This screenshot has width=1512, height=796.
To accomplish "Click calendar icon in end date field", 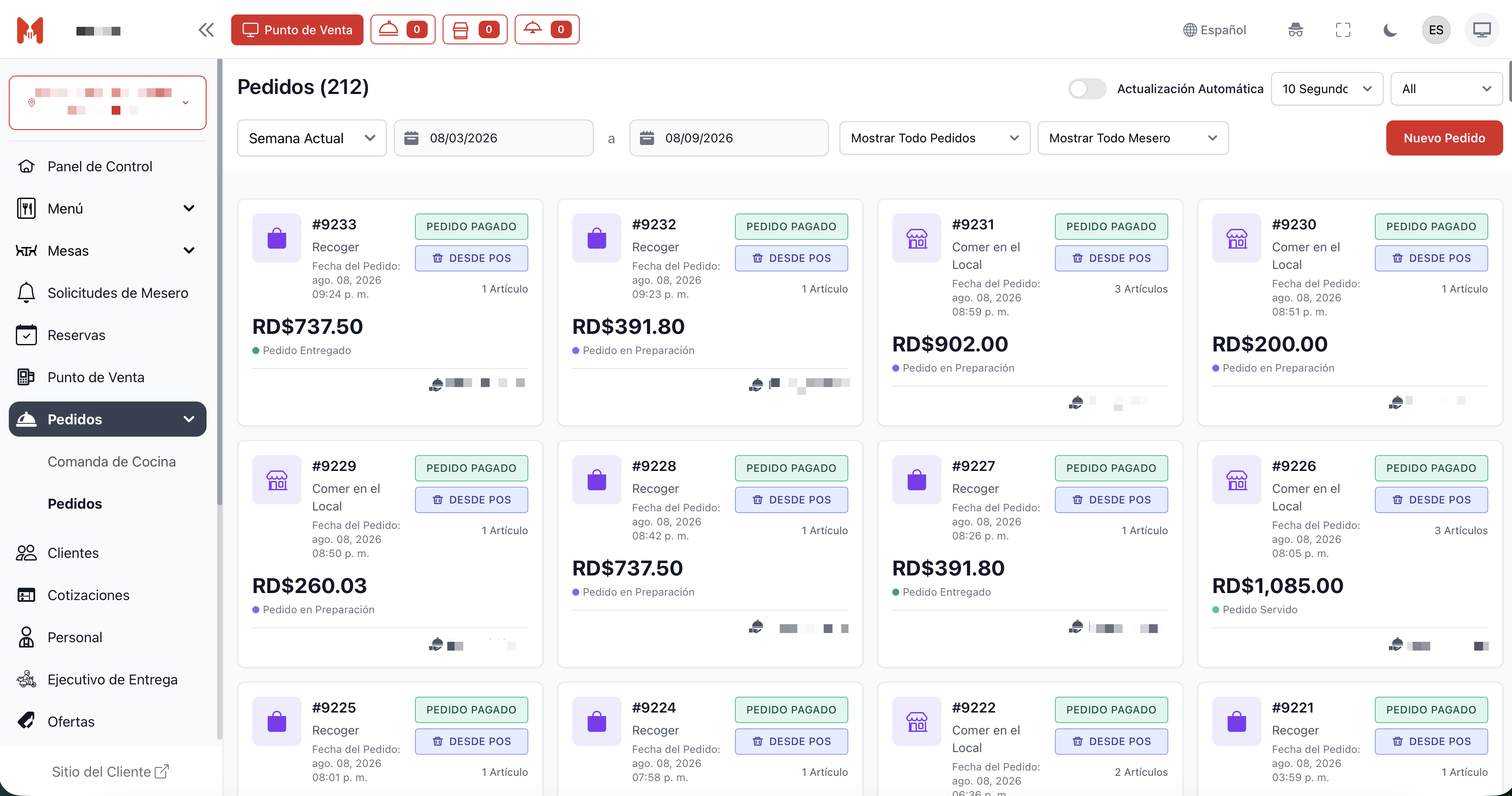I will [647, 138].
